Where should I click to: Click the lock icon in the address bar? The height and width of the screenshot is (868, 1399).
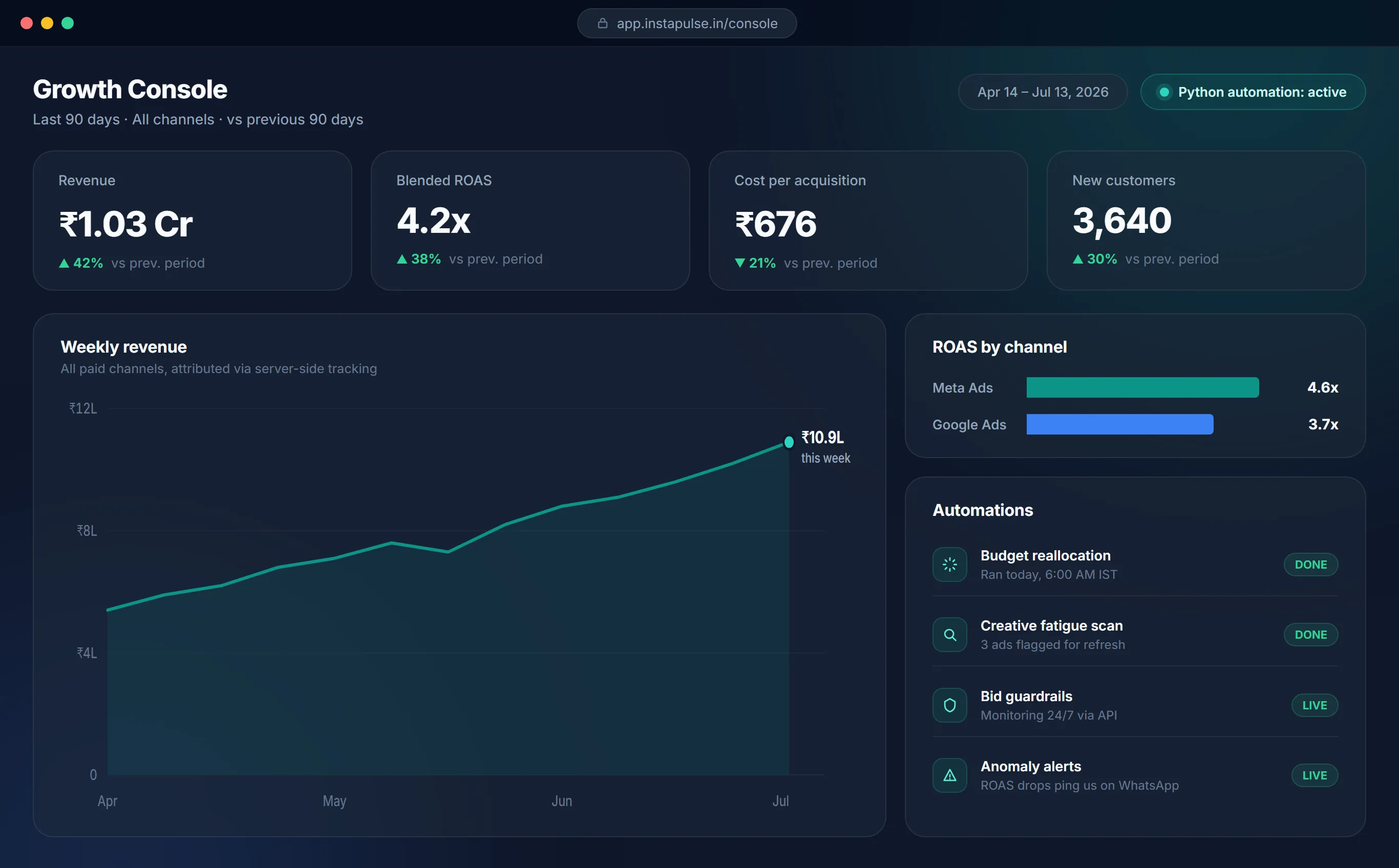[x=602, y=23]
